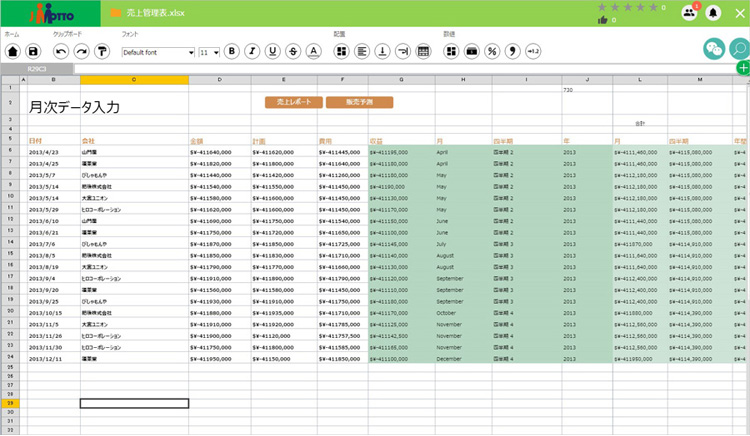Image resolution: width=750 pixels, height=436 pixels.
Task: Toggle italic text style
Action: point(252,51)
